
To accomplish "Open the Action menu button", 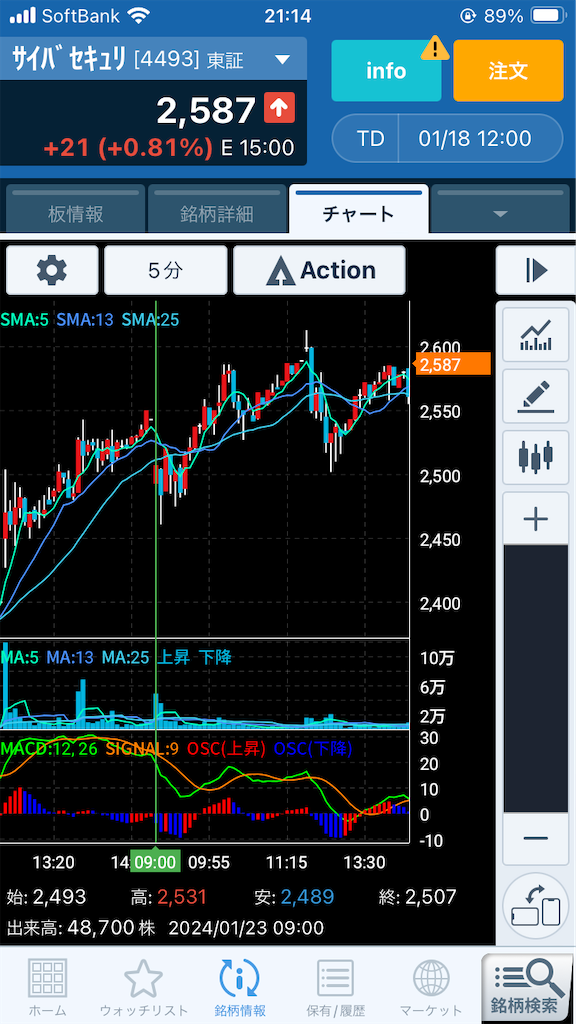I will pyautogui.click(x=319, y=270).
